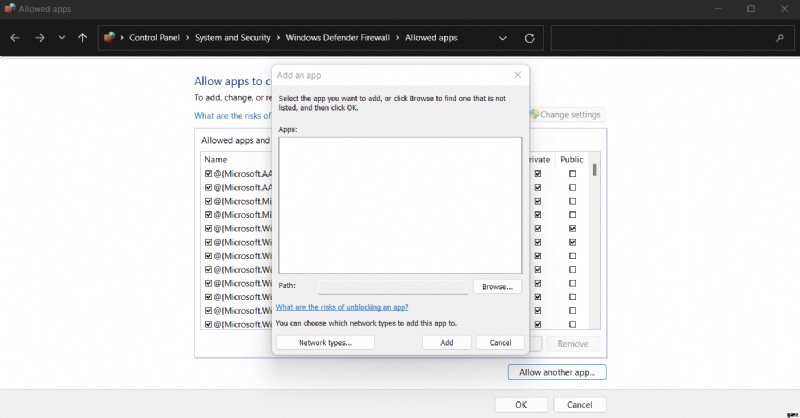The width and height of the screenshot is (800, 418).
Task: Toggle Private checkbox in last visible row
Action: (538, 324)
